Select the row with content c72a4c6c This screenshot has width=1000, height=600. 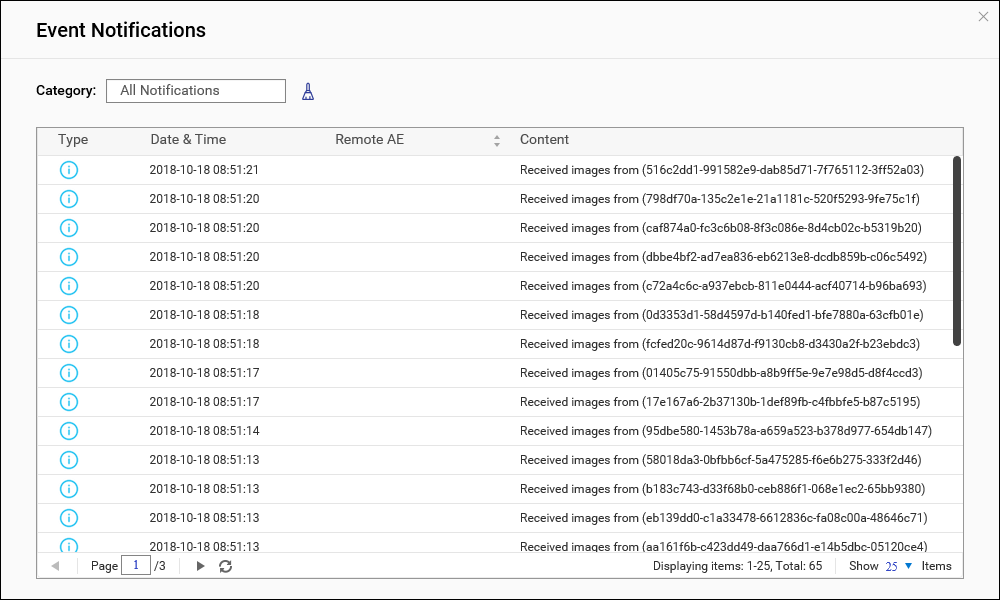[722, 286]
